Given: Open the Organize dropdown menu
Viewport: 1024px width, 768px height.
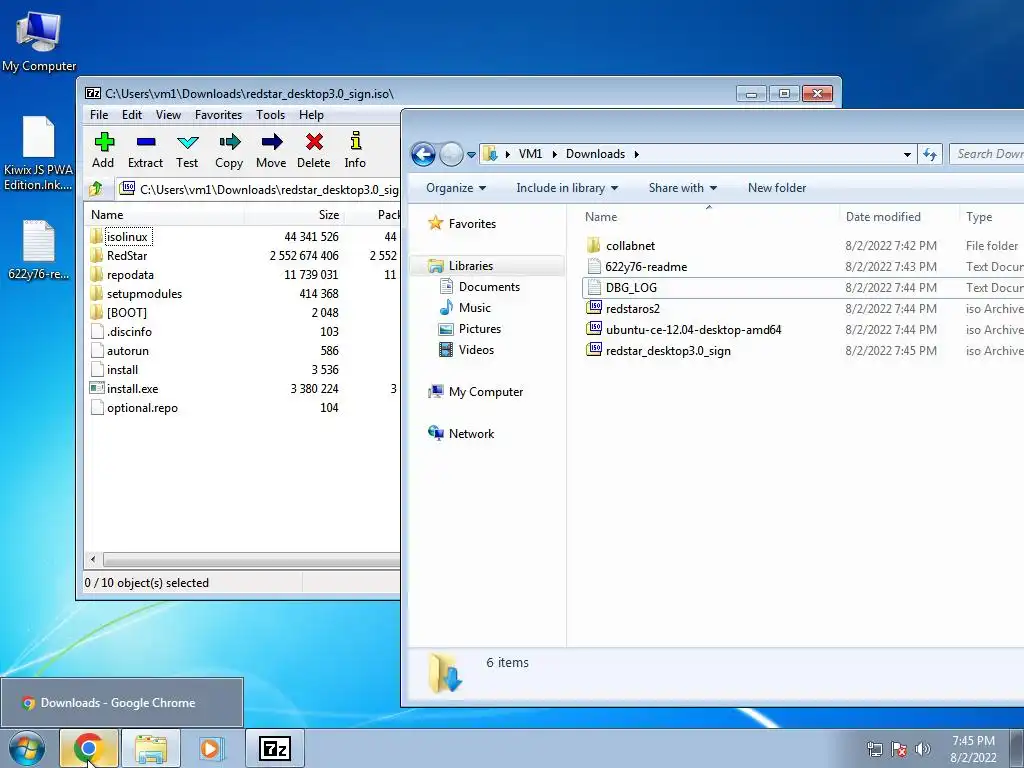Looking at the screenshot, I should (456, 187).
